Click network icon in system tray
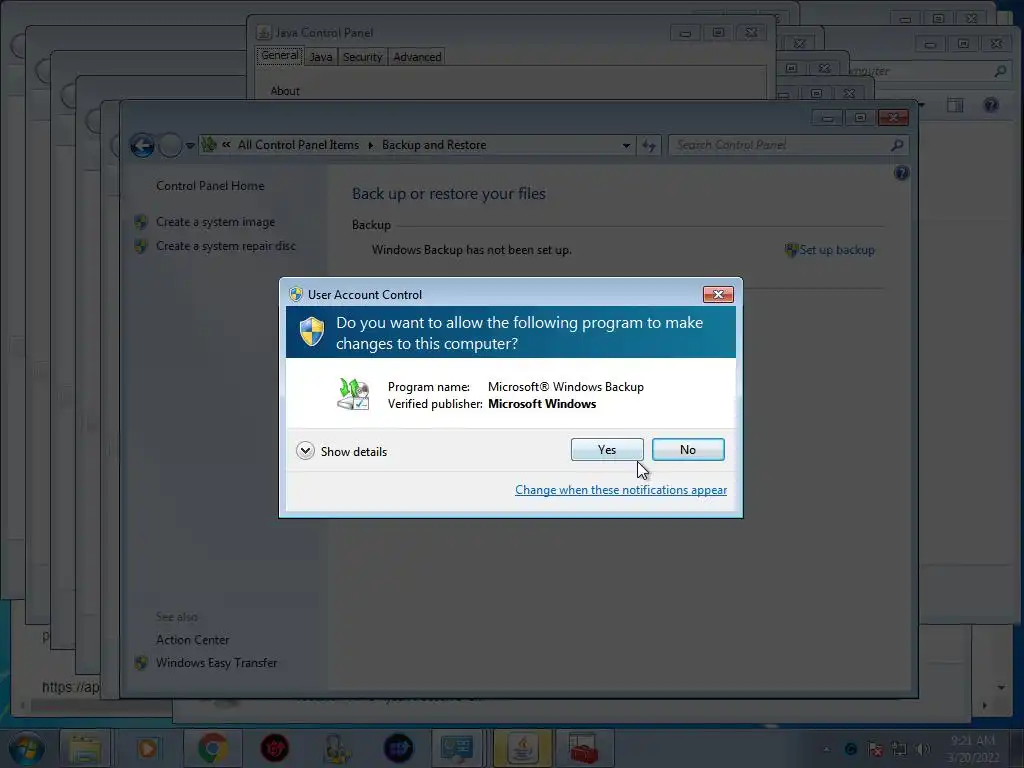This screenshot has height=768, width=1024. pos(899,749)
